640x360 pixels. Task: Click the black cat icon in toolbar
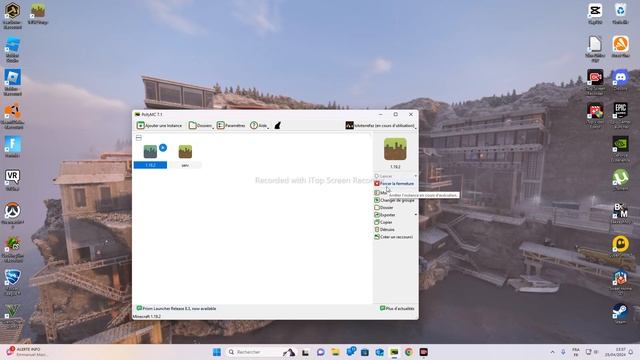tap(278, 125)
